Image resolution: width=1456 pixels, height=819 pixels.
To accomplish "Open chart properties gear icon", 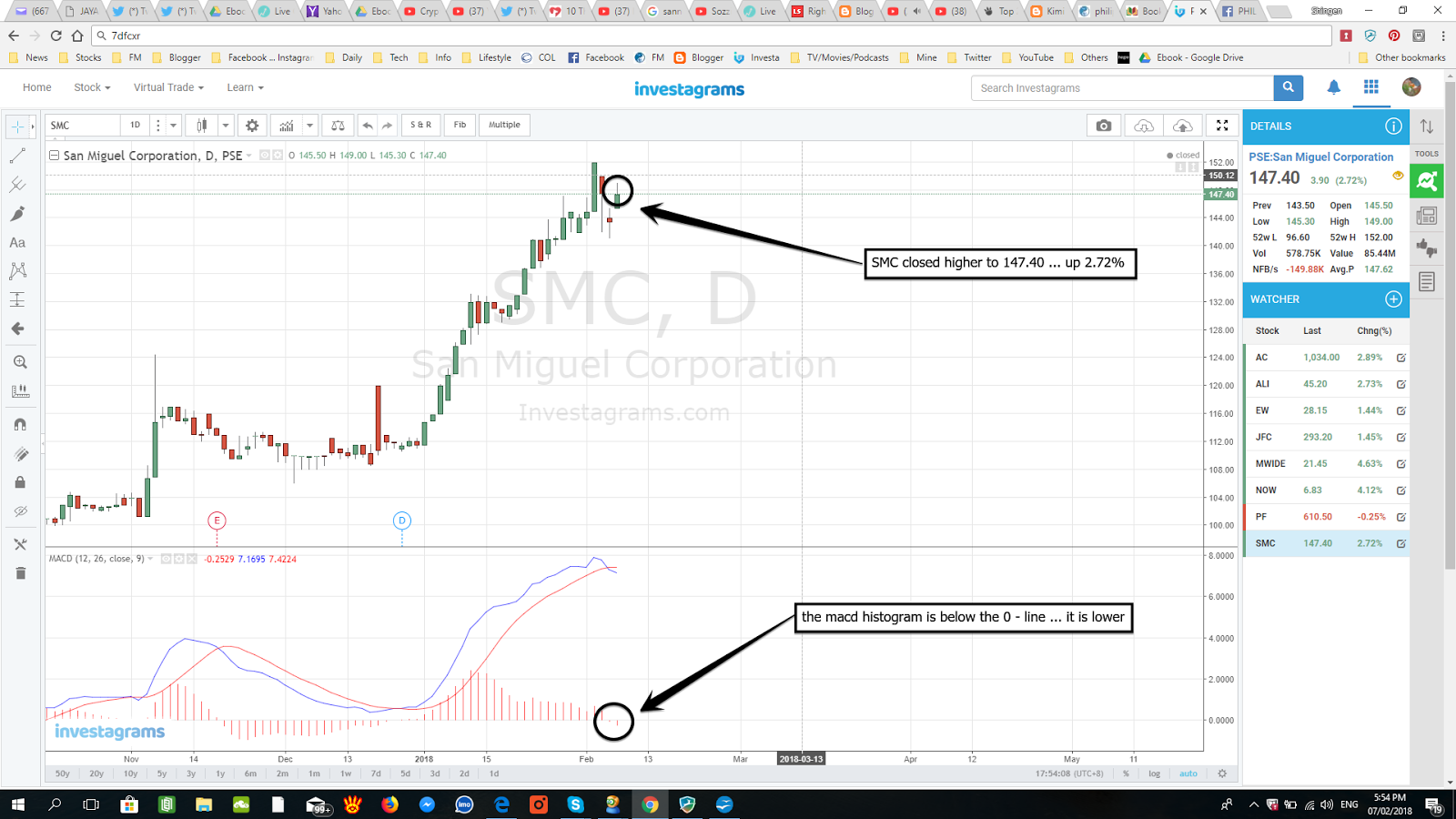I will click(252, 126).
